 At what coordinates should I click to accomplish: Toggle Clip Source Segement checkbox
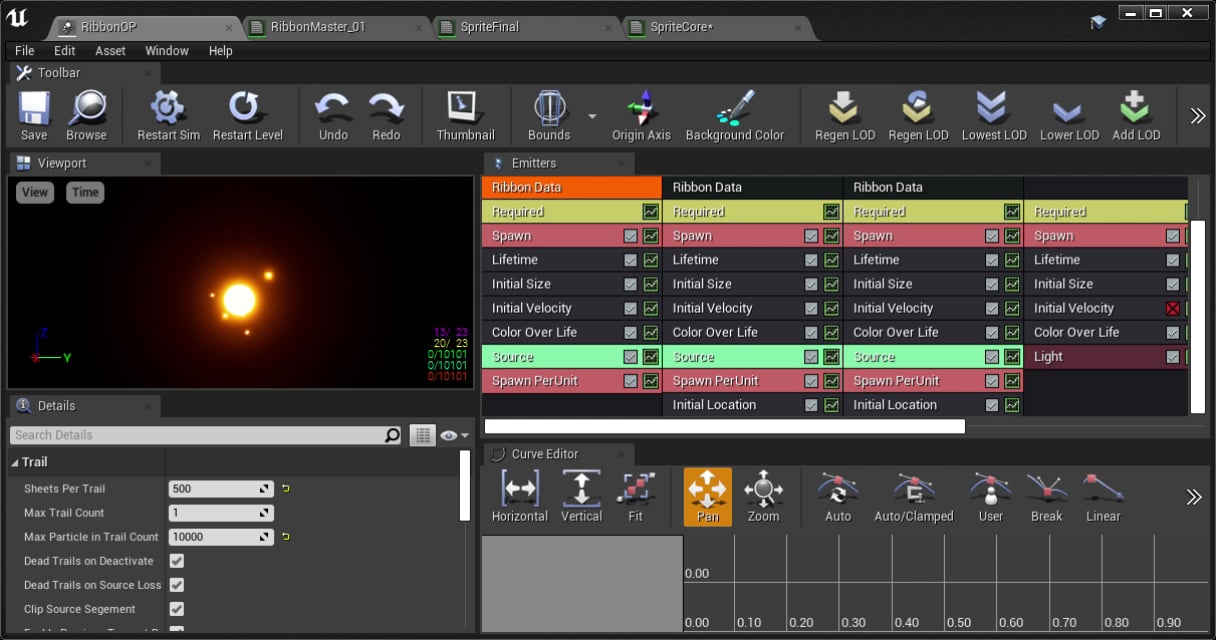pos(177,609)
